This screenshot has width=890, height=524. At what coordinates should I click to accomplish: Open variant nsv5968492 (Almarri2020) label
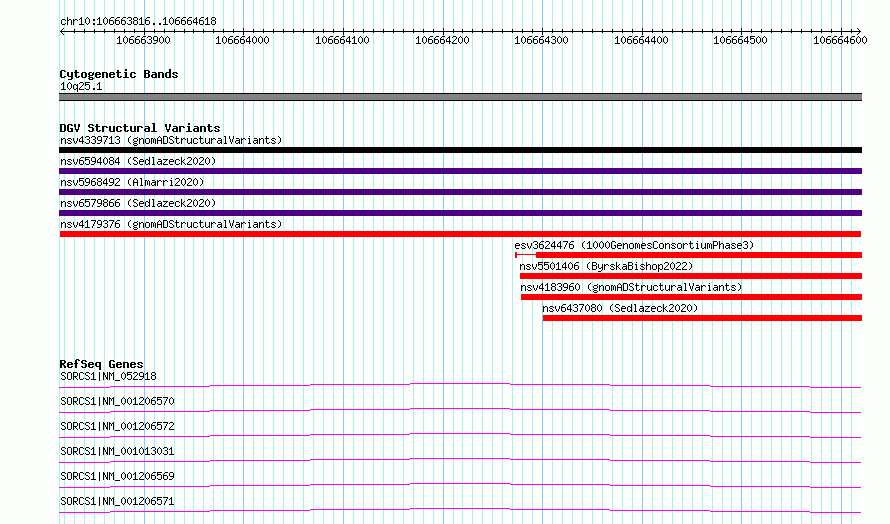pyautogui.click(x=132, y=182)
